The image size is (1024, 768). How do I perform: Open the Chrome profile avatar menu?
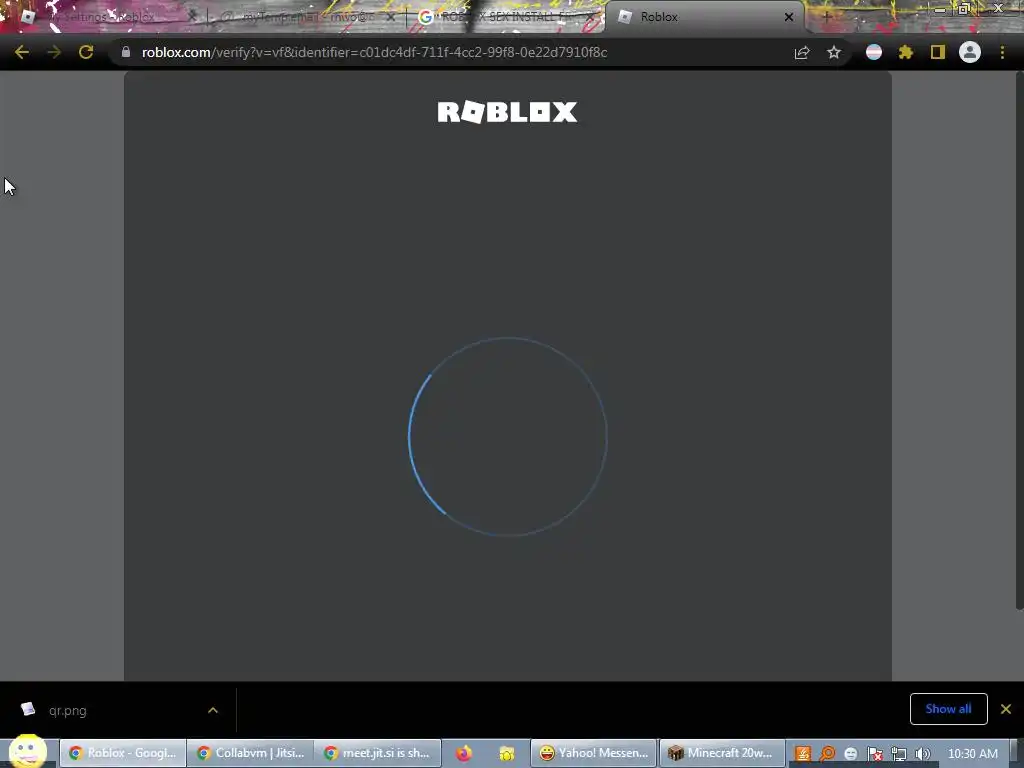[970, 52]
